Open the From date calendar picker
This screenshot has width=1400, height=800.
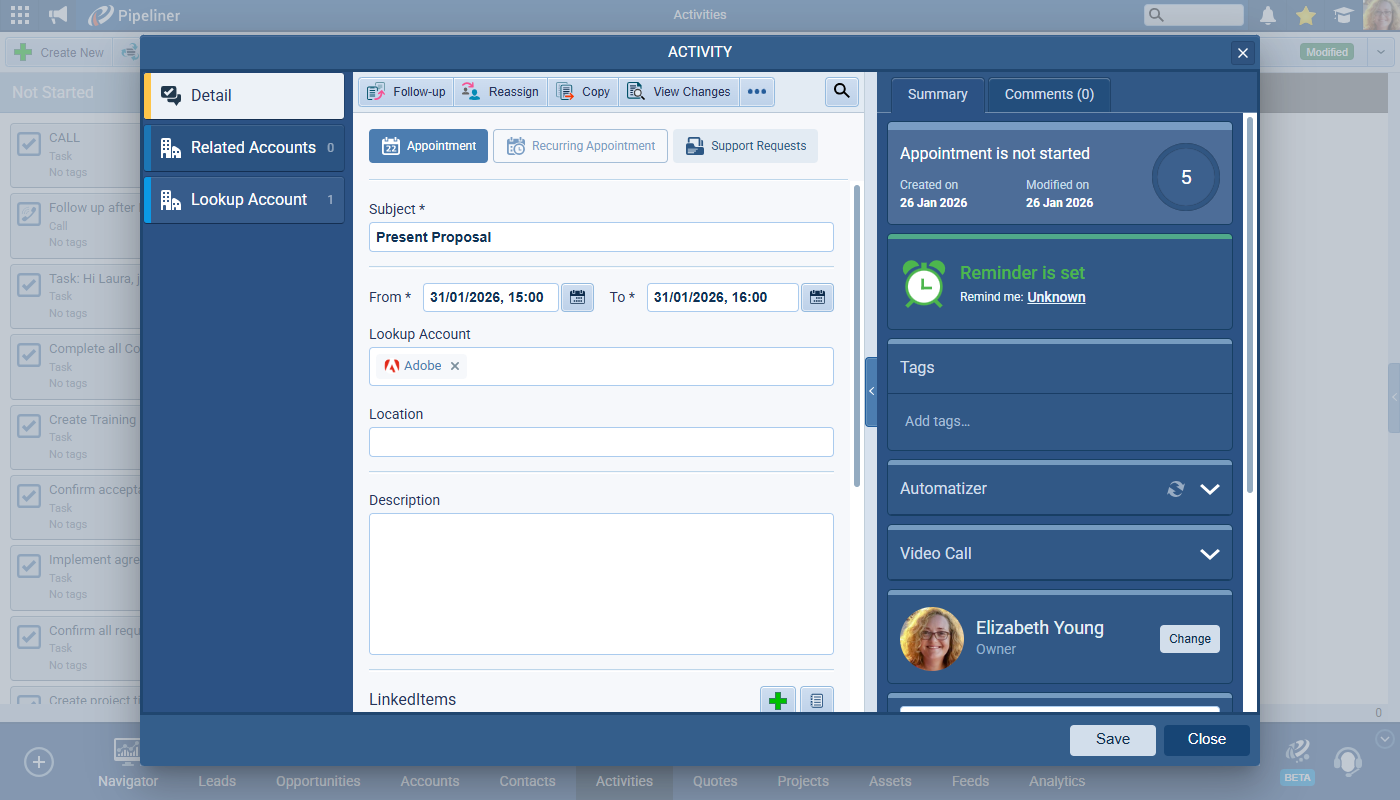click(x=577, y=297)
